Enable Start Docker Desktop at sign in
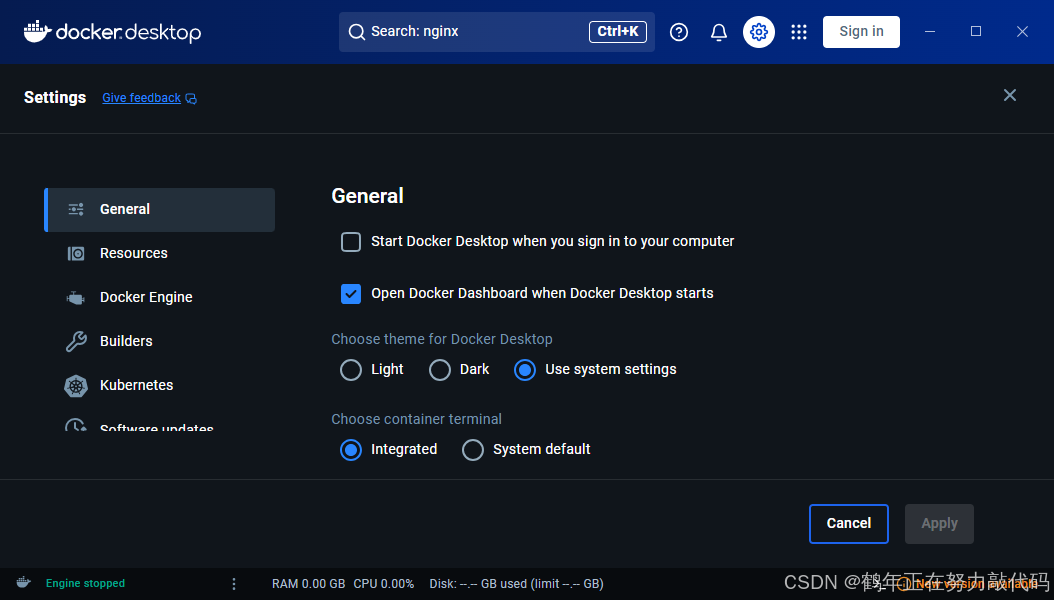 [351, 242]
